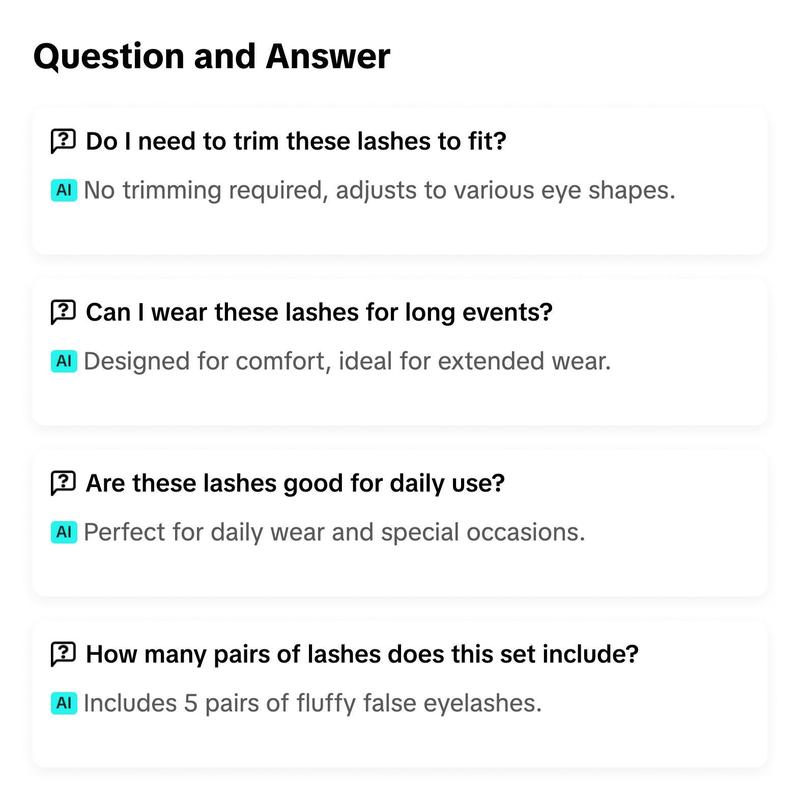Click the 'Question and Answer' heading
This screenshot has width=800, height=800.
point(212,56)
